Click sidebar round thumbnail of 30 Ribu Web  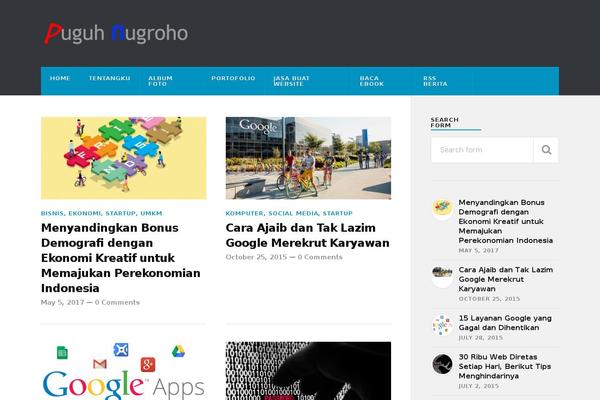point(442,364)
